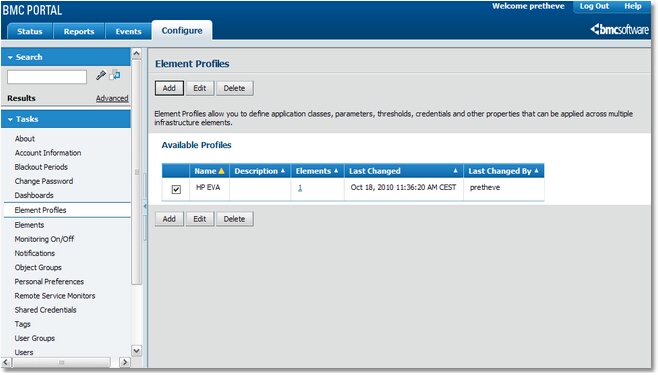The width and height of the screenshot is (658, 375).
Task: Open Help
Action: (x=632, y=6)
